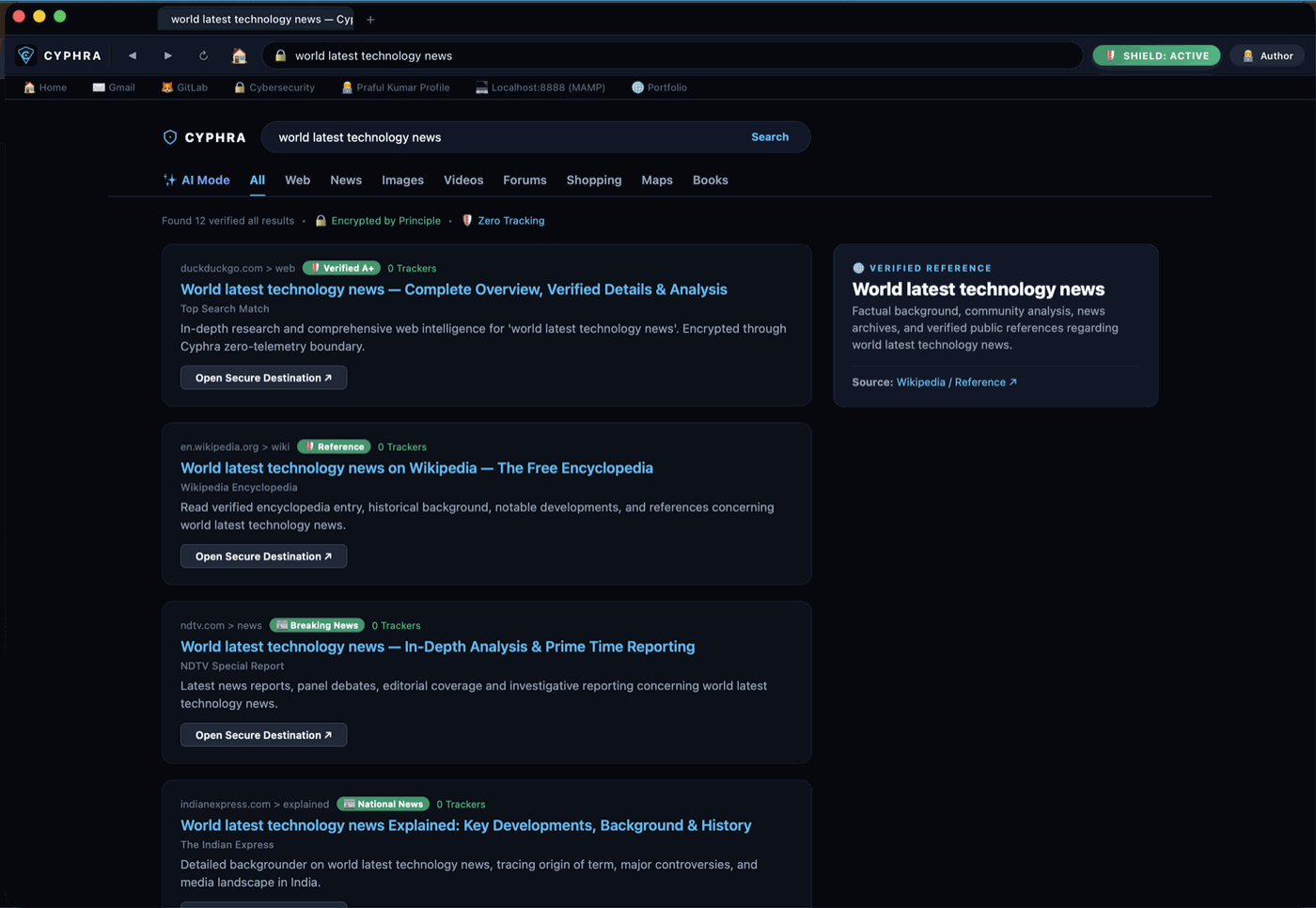This screenshot has height=908, width=1316.
Task: Open Secure Destination for duckduckgo.com result
Action: 263,378
